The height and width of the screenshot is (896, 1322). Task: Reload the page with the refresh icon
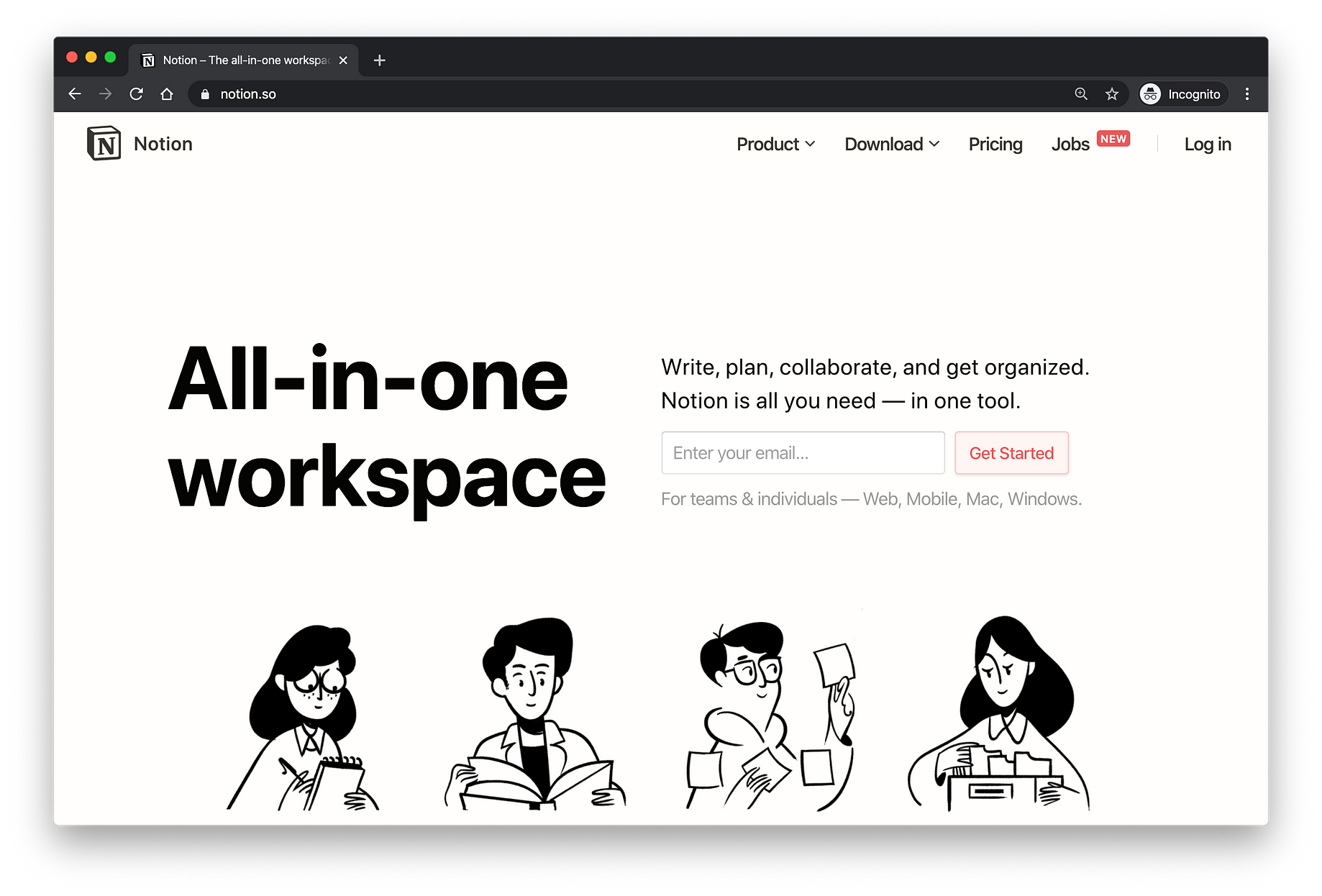[x=136, y=94]
